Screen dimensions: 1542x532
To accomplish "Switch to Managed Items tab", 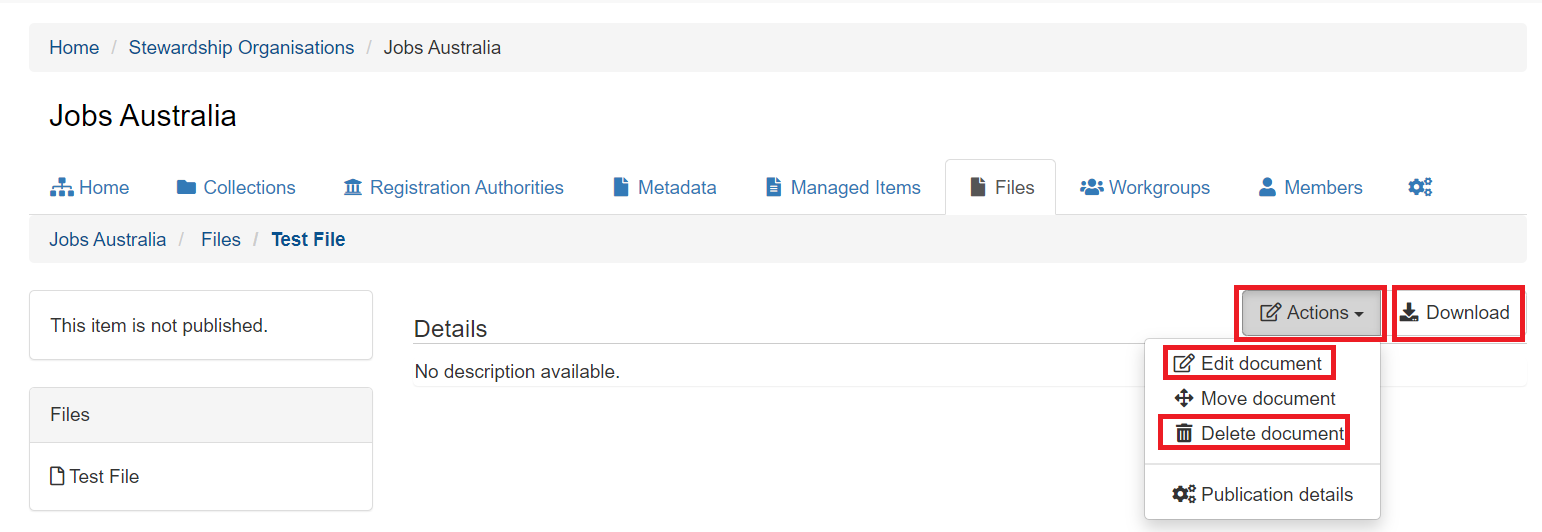I will pyautogui.click(x=842, y=187).
